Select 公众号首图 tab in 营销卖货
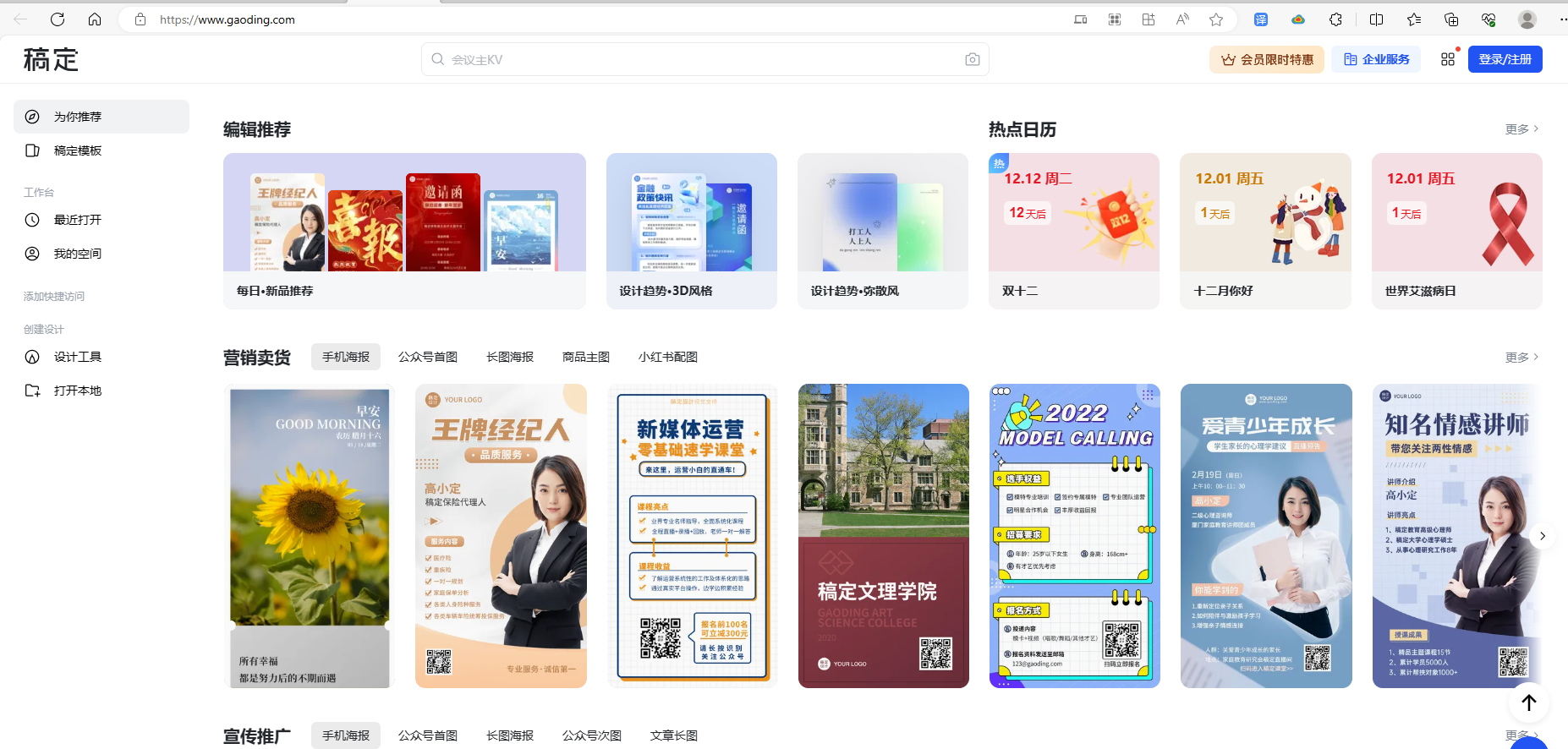 click(428, 357)
